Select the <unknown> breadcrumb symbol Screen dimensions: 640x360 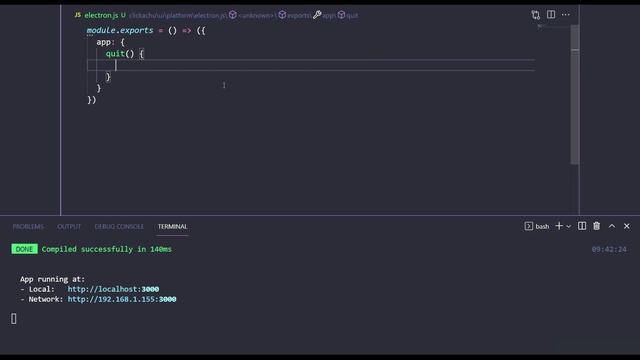point(251,16)
